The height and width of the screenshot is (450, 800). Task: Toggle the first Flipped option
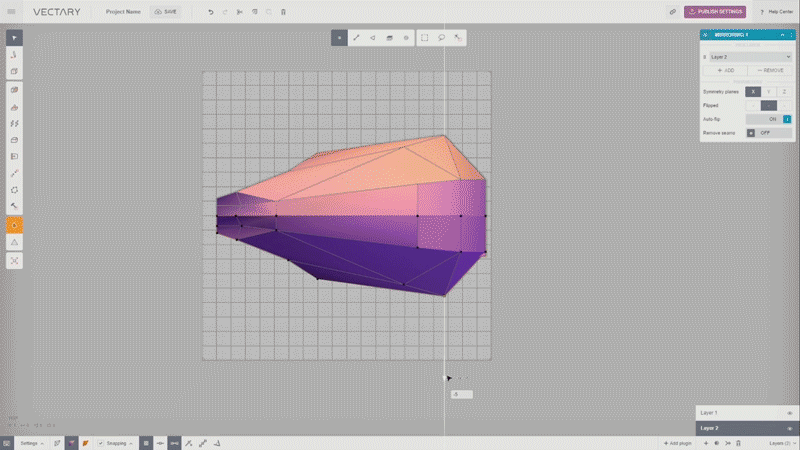point(753,106)
